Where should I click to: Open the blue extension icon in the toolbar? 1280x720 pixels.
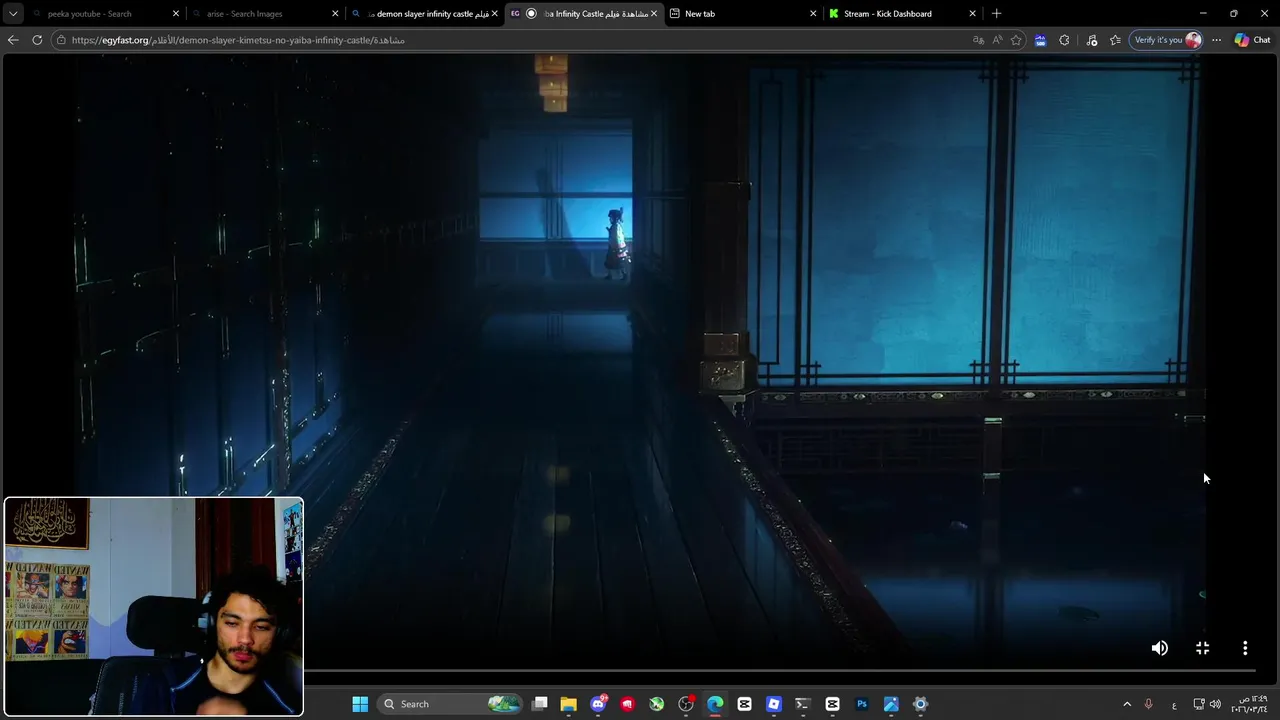1040,40
